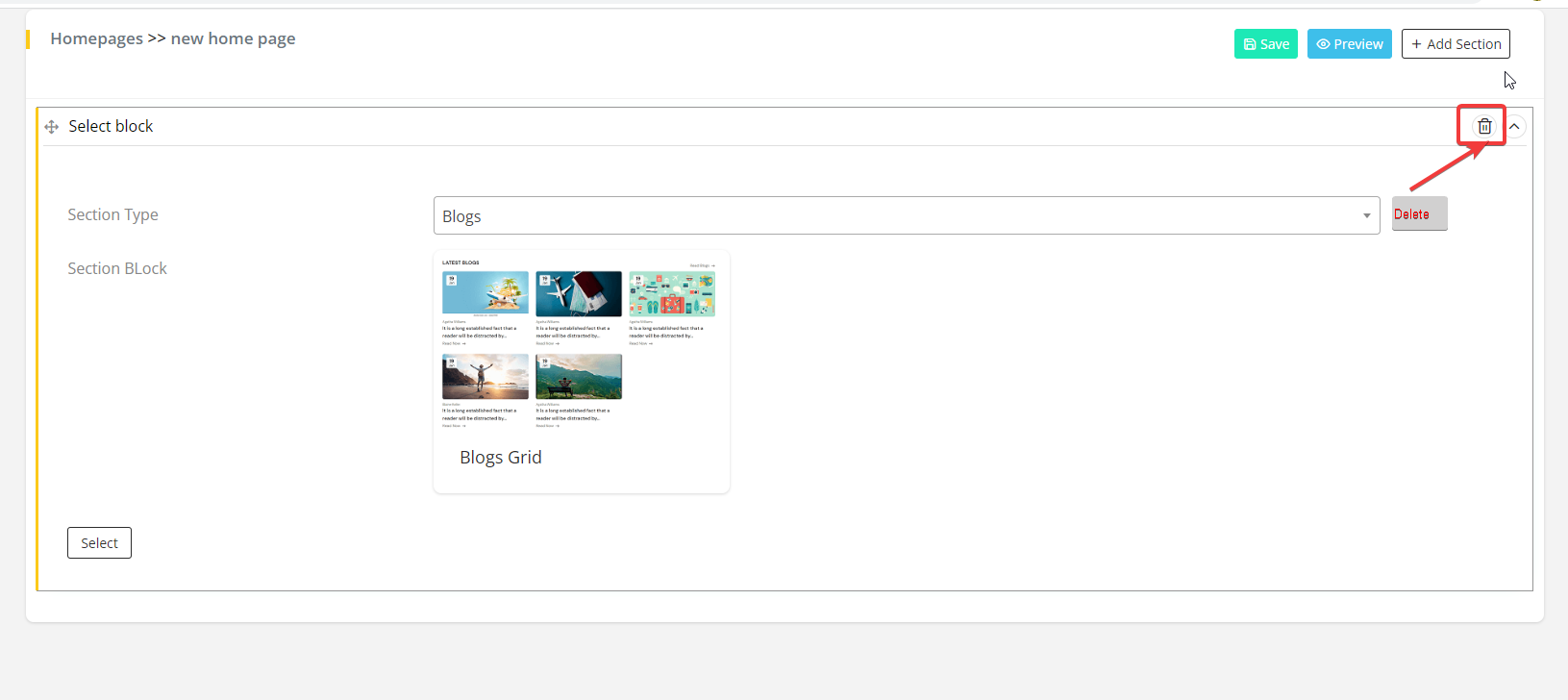Click the mountain bench blog image

[x=579, y=376]
